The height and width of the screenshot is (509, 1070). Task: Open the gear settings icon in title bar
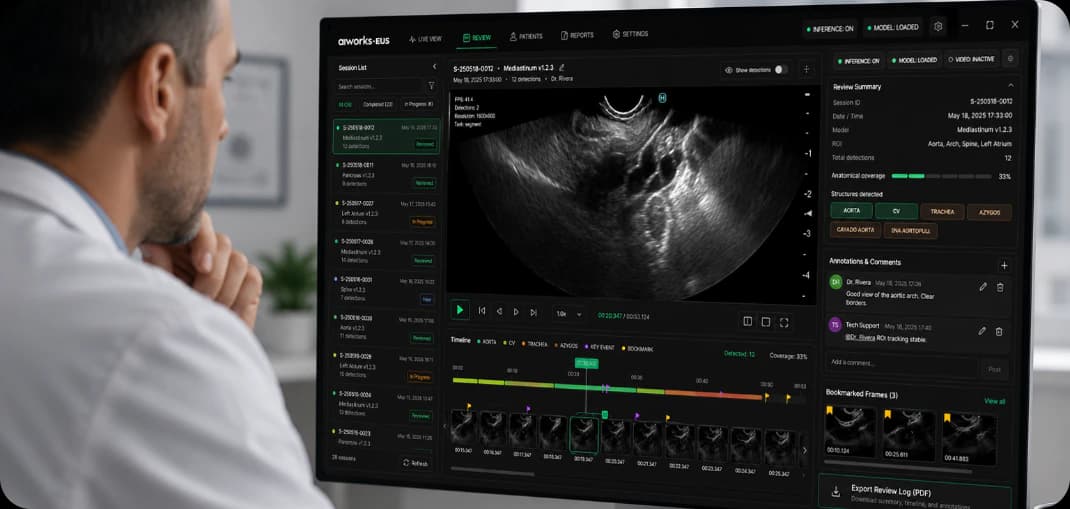(938, 27)
